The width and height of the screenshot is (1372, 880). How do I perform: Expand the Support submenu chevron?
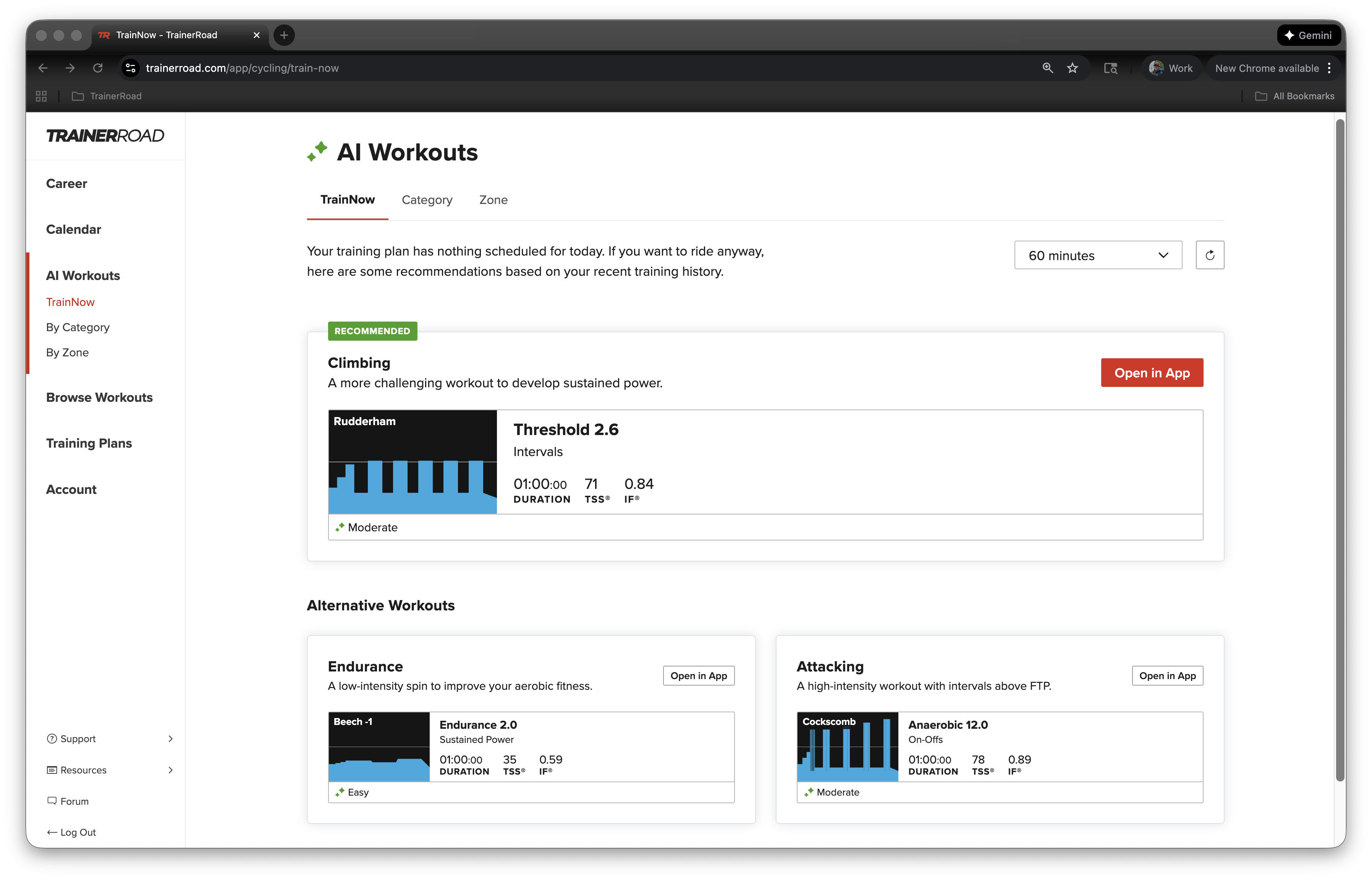tap(170, 738)
